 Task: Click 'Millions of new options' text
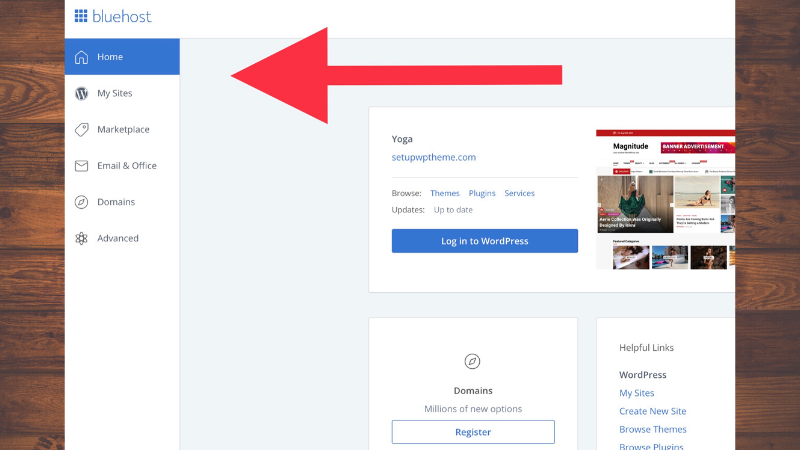[473, 409]
